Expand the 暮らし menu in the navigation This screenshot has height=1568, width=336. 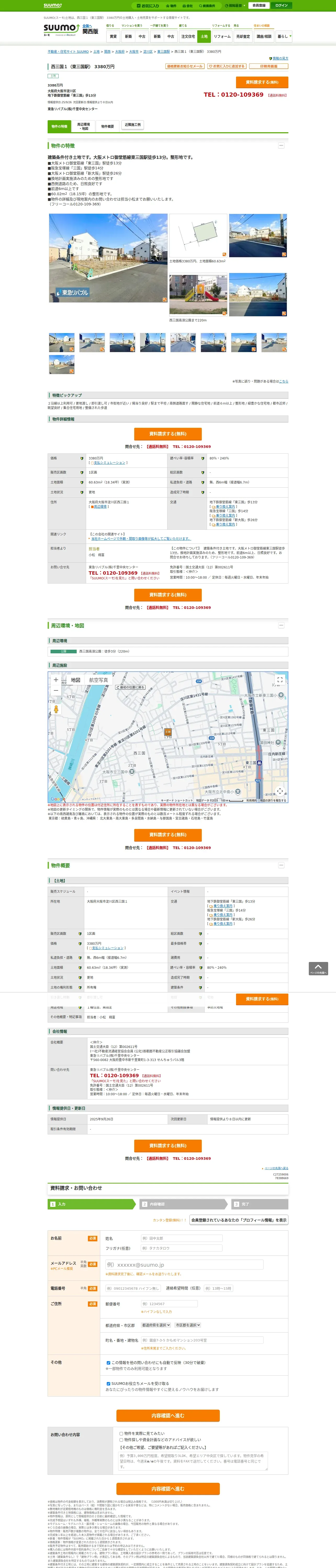(284, 37)
